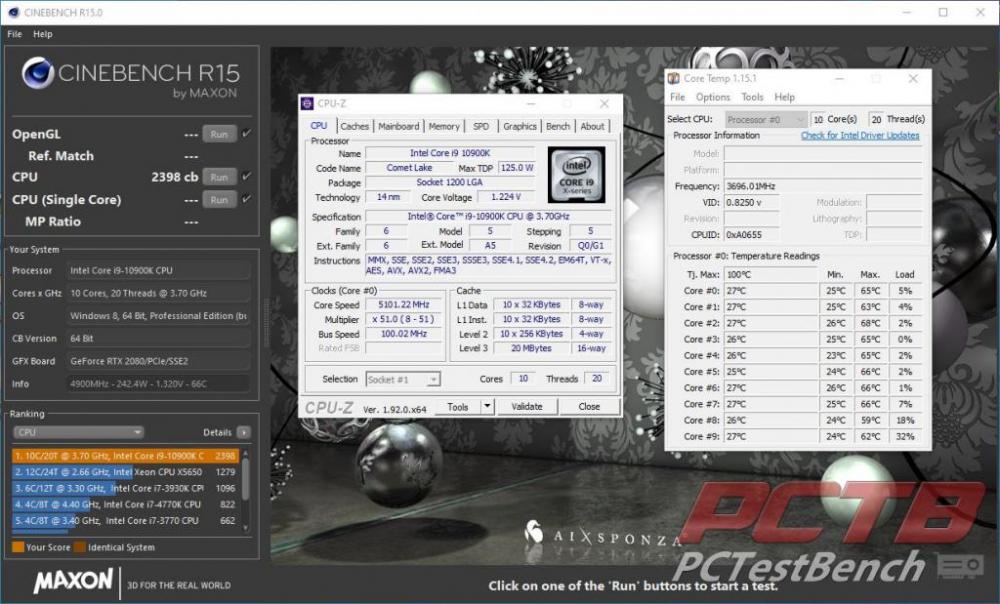Run the OpenGL benchmark
This screenshot has width=1000, height=604.
coord(219,134)
